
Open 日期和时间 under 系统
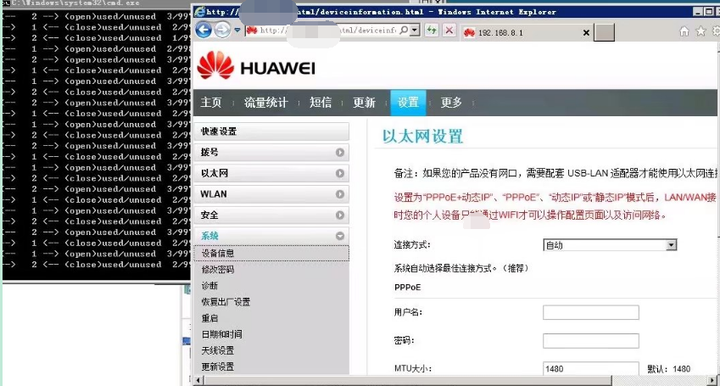coord(222,334)
